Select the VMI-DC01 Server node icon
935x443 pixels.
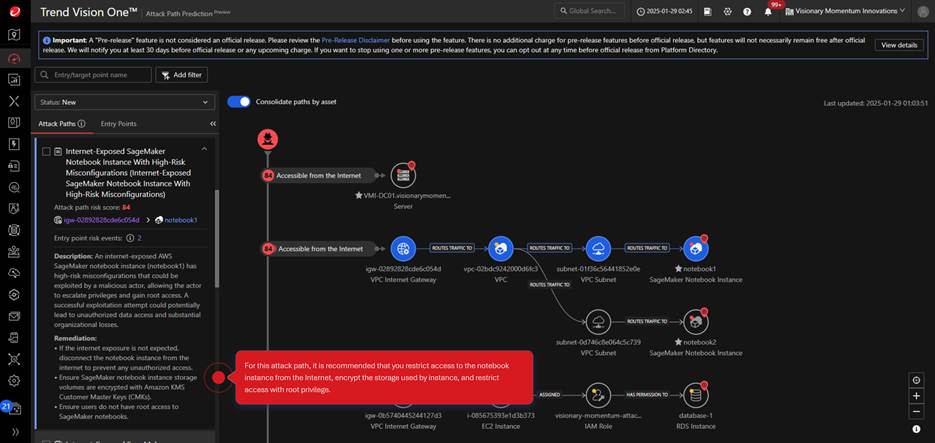[403, 175]
